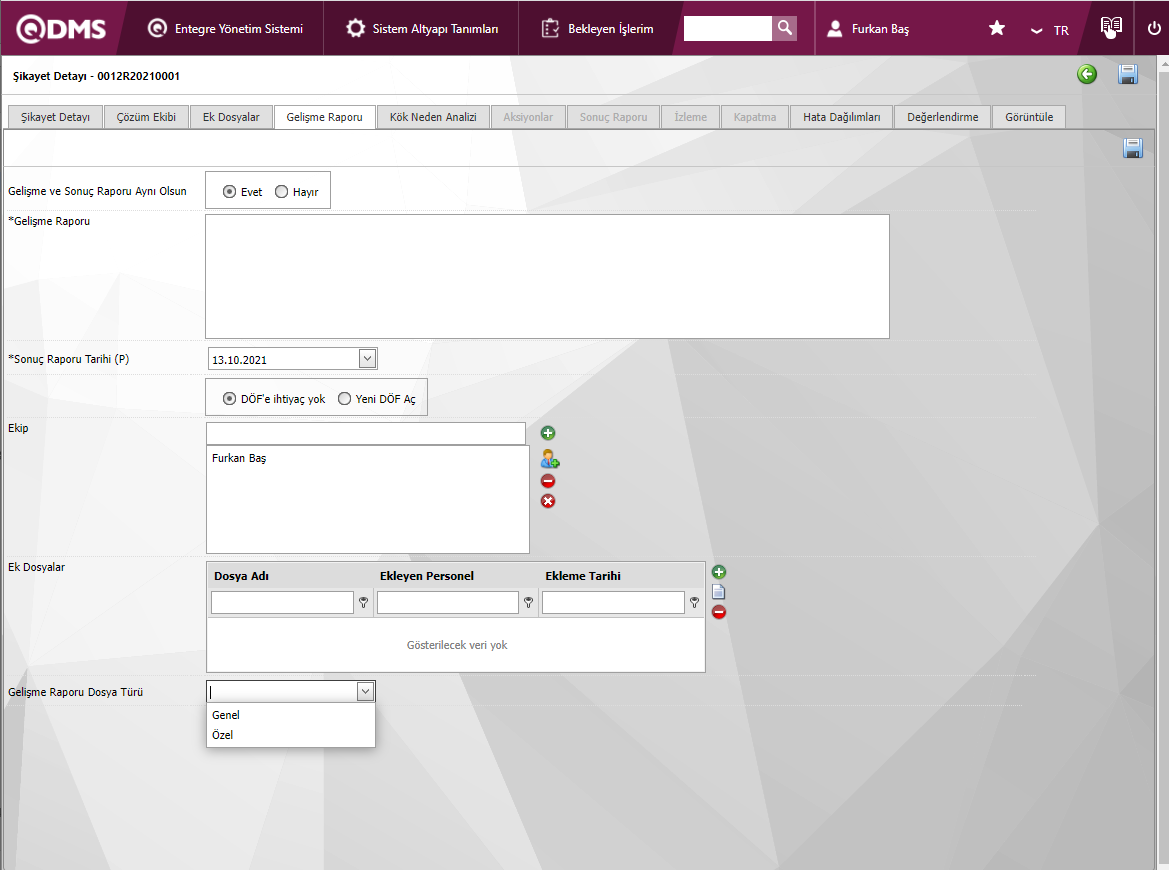The width and height of the screenshot is (1169, 870).
Task: Open the Değerlendirme tab
Action: click(942, 117)
